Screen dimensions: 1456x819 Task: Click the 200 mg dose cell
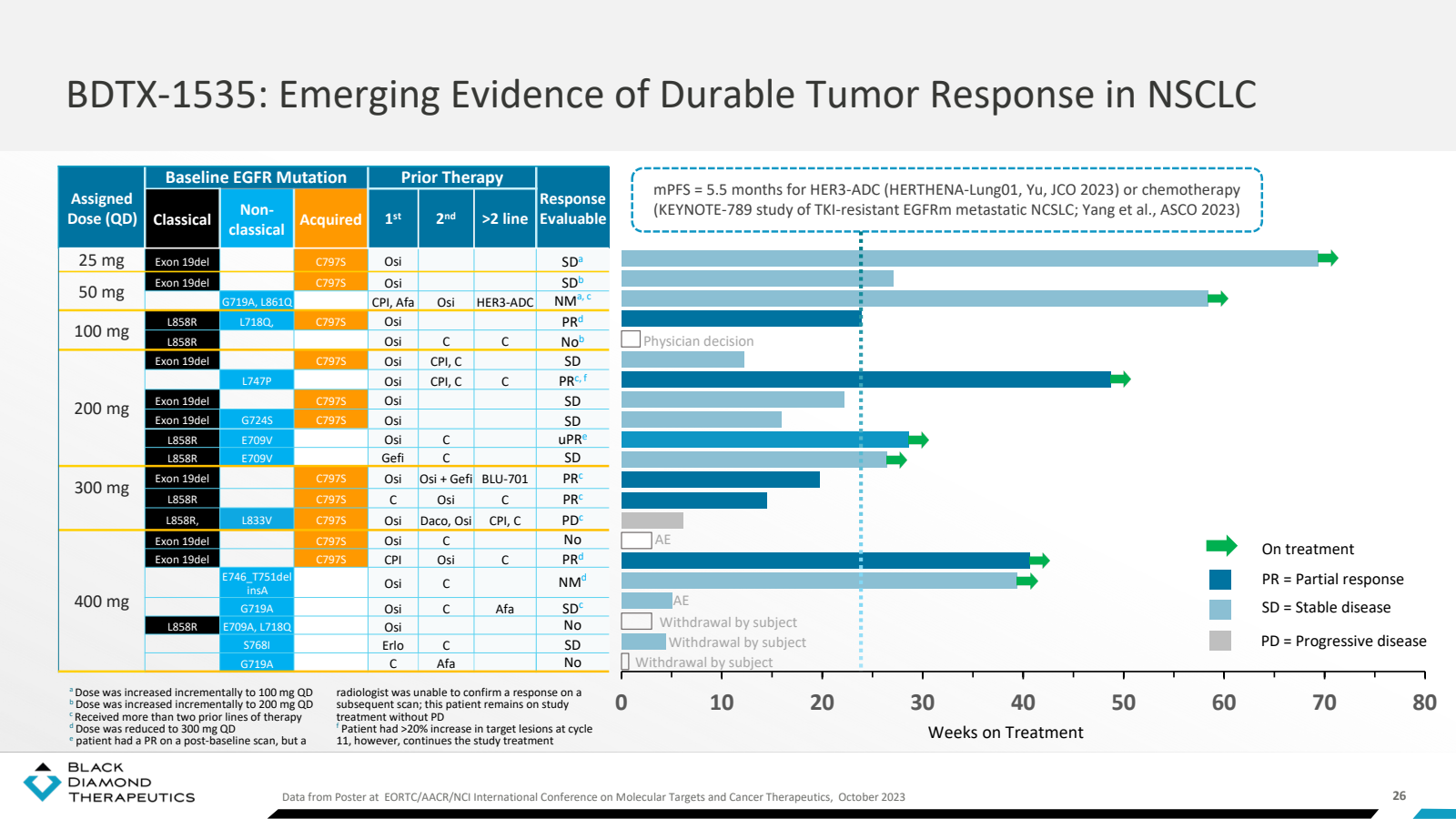(102, 409)
